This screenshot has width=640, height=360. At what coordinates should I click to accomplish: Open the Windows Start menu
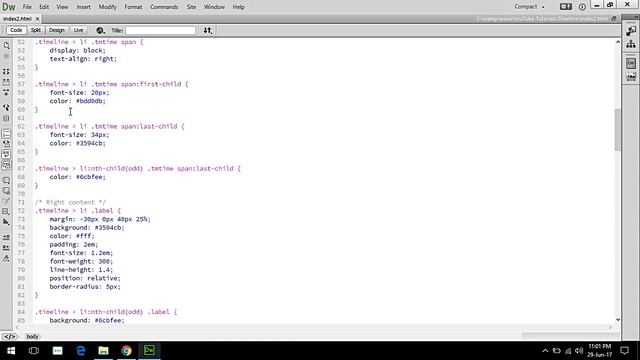pyautogui.click(x=11, y=351)
